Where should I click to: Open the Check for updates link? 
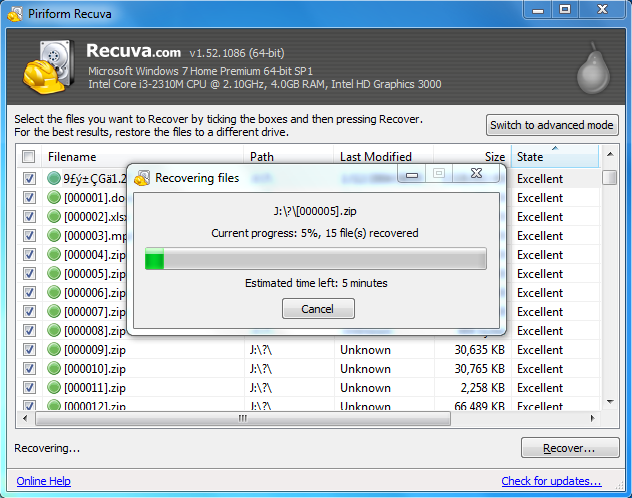pyautogui.click(x=551, y=481)
